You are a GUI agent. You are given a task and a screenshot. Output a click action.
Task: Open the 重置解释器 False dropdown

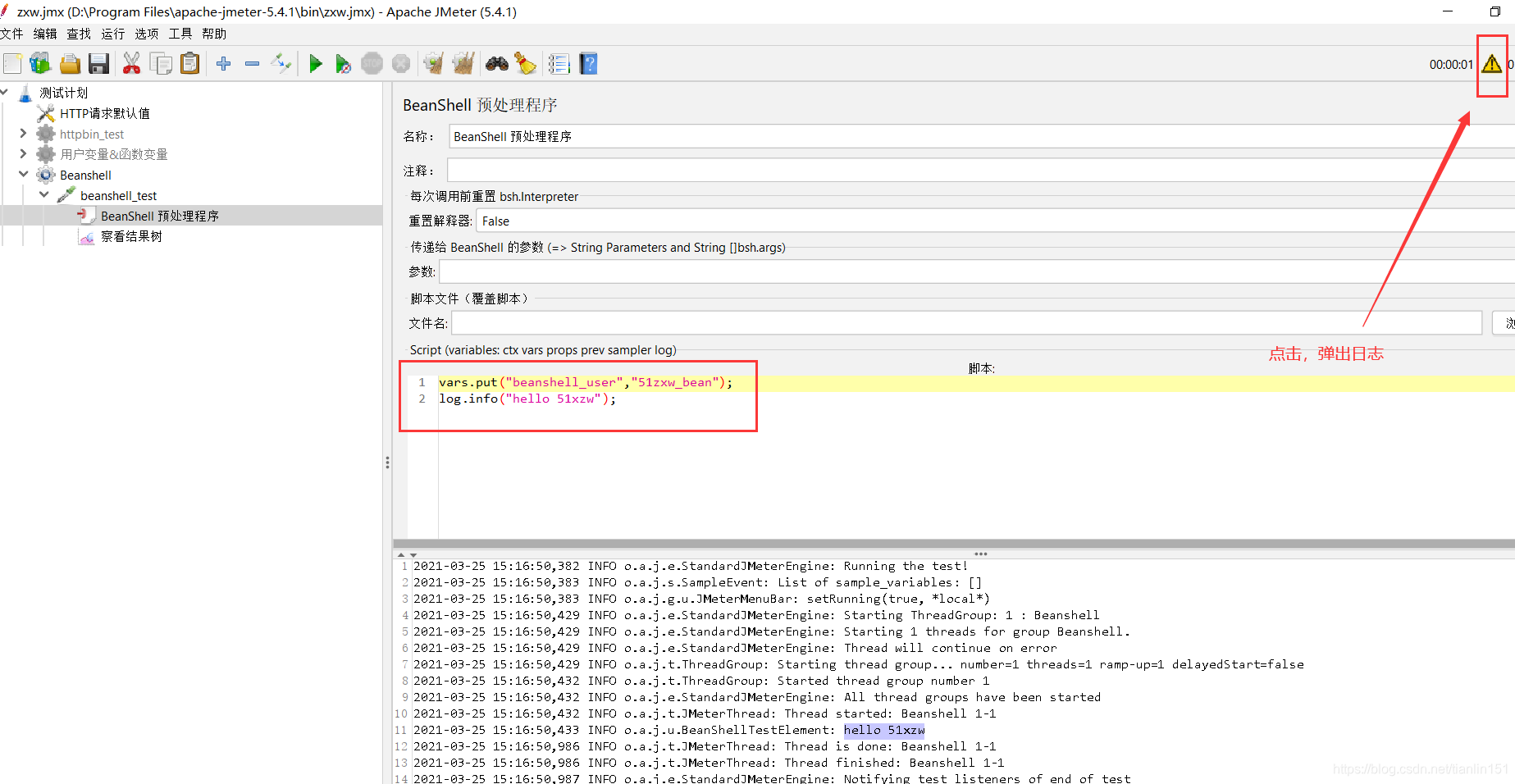coord(995,221)
